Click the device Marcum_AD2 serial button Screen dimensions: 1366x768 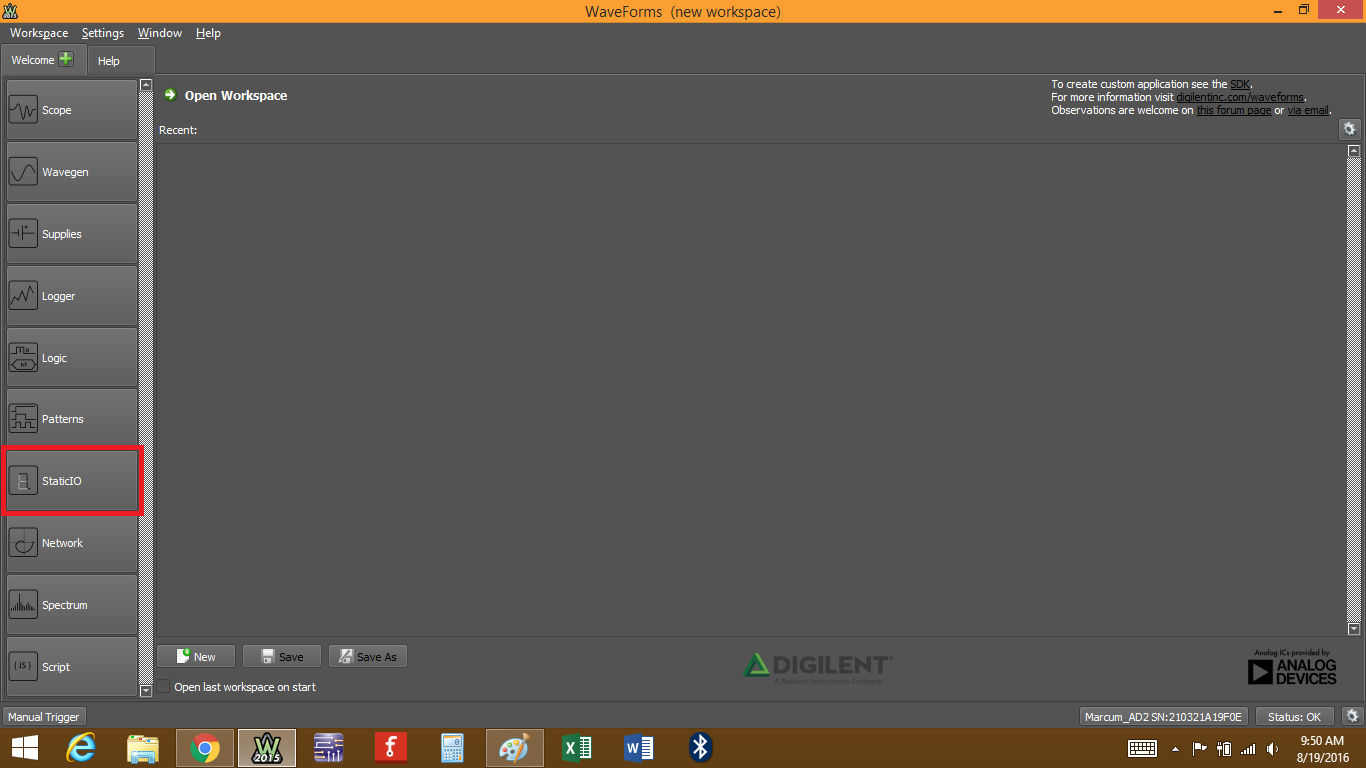point(1165,716)
